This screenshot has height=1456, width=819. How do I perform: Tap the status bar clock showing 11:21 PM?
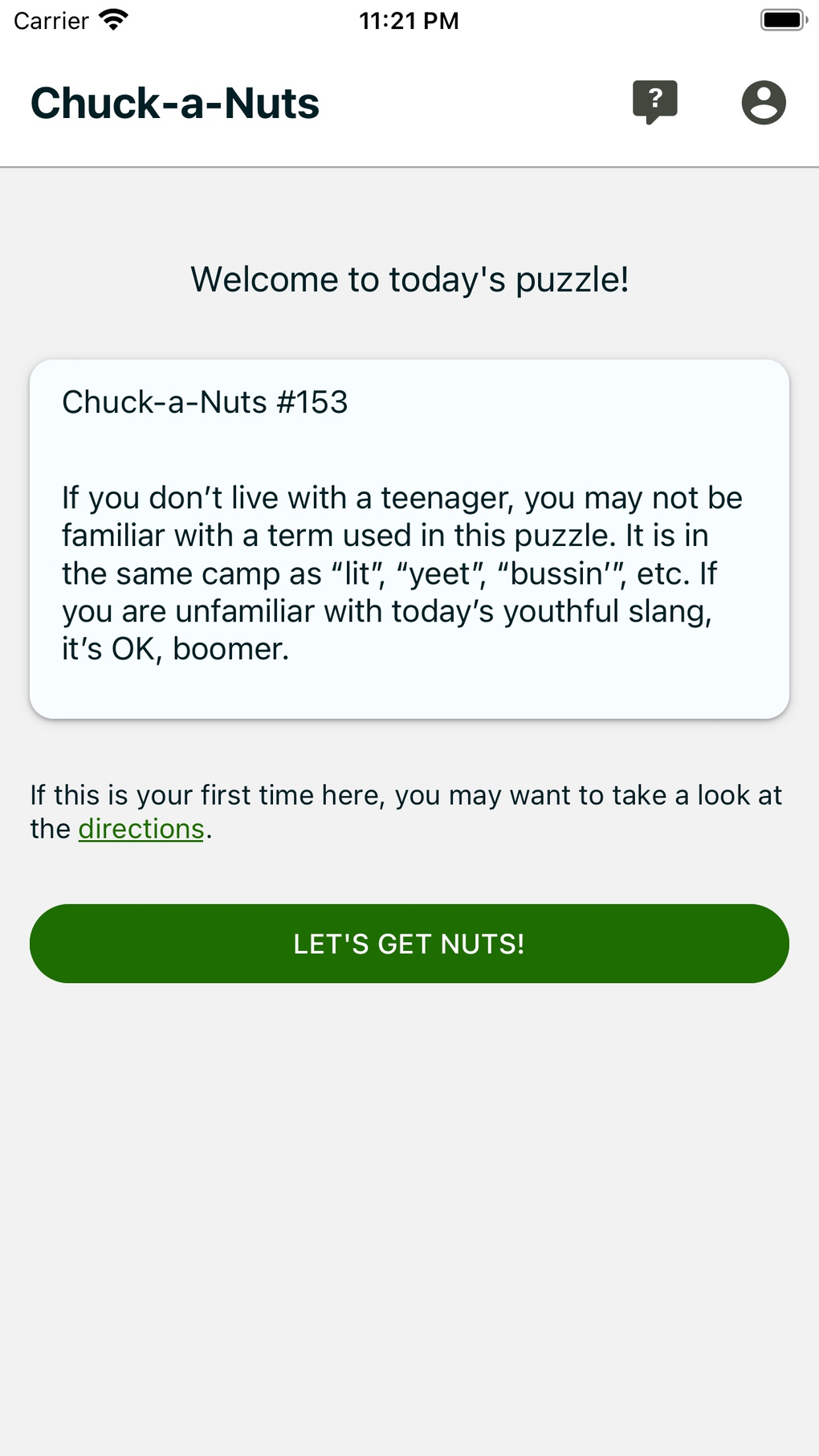(x=409, y=19)
